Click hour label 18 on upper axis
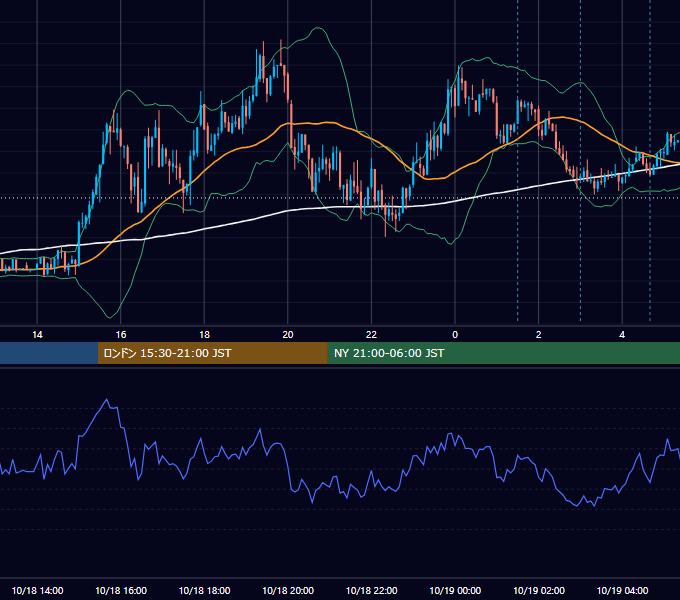Viewport: 680px width, 600px height. tap(204, 335)
